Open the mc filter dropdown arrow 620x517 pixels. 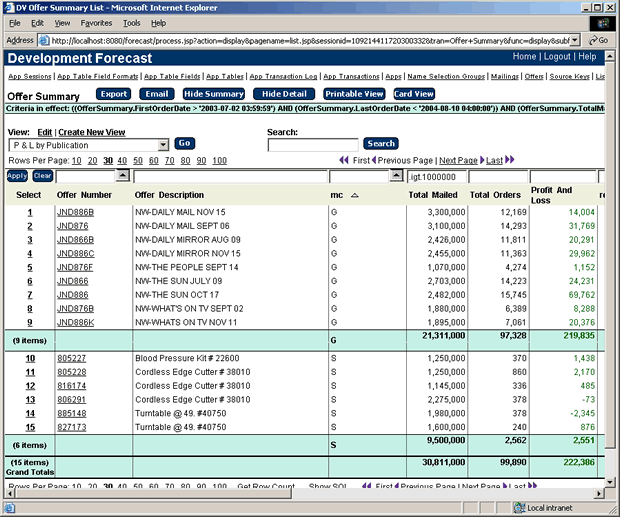coord(396,175)
